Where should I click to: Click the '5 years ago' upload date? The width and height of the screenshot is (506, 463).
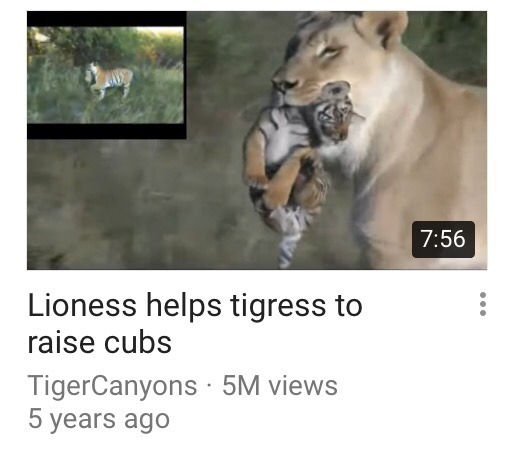pyautogui.click(x=99, y=419)
